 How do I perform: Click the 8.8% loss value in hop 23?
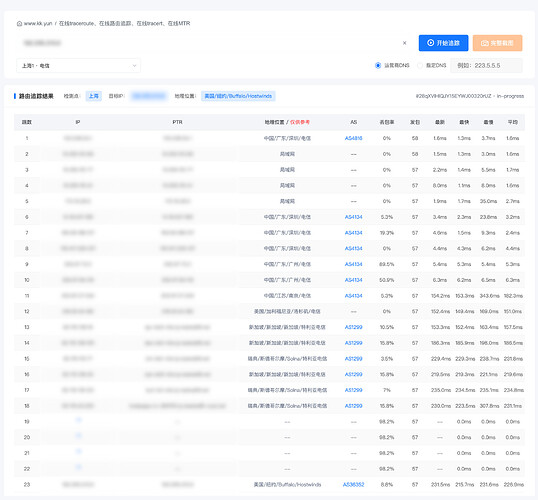pos(387,485)
